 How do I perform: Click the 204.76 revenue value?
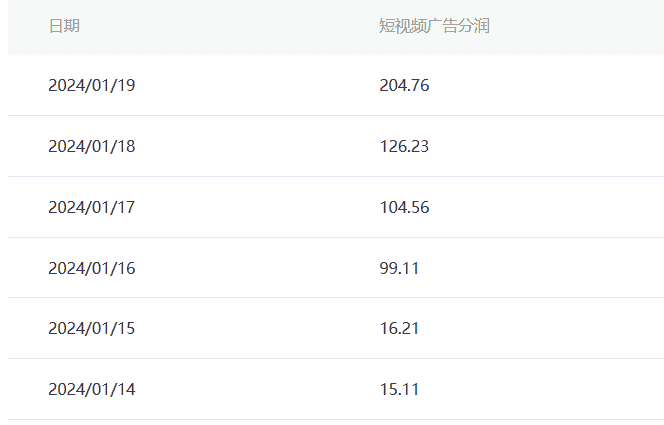[x=404, y=86]
